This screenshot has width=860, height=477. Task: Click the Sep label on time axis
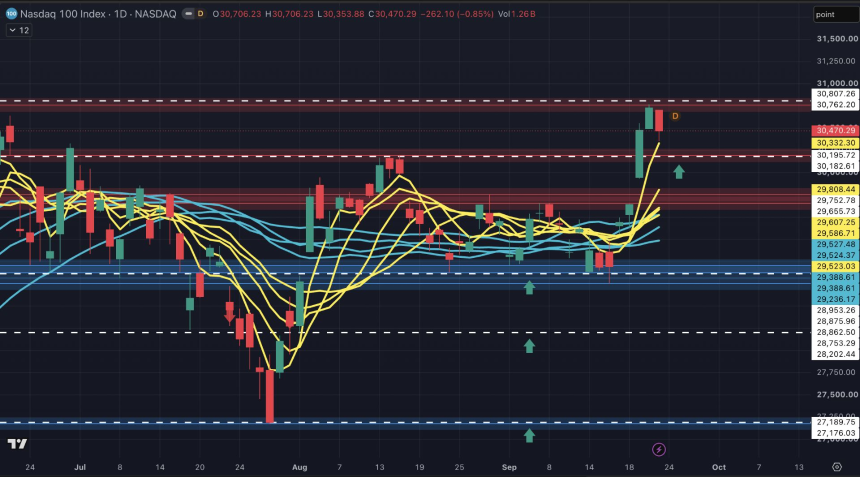coord(509,467)
